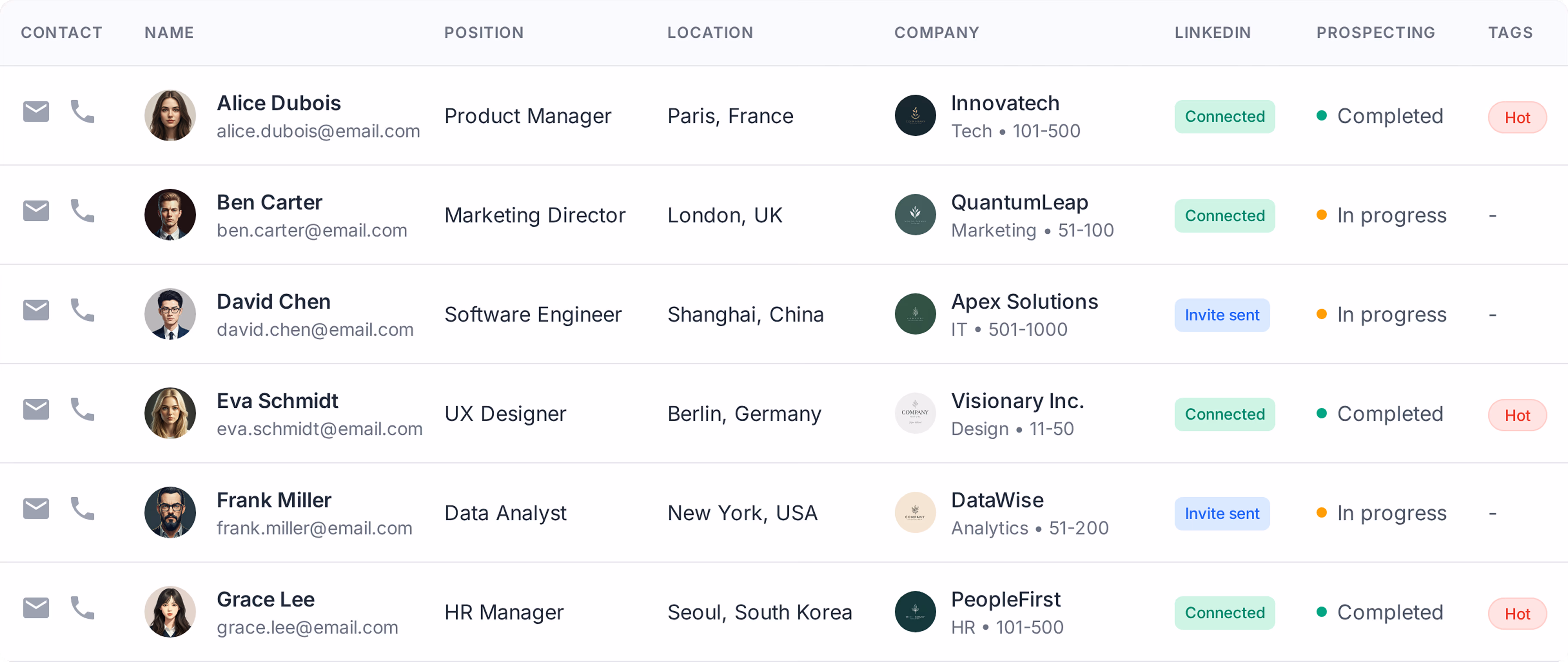This screenshot has height=662, width=1568.
Task: Sort by the NAME column header
Action: coord(169,33)
